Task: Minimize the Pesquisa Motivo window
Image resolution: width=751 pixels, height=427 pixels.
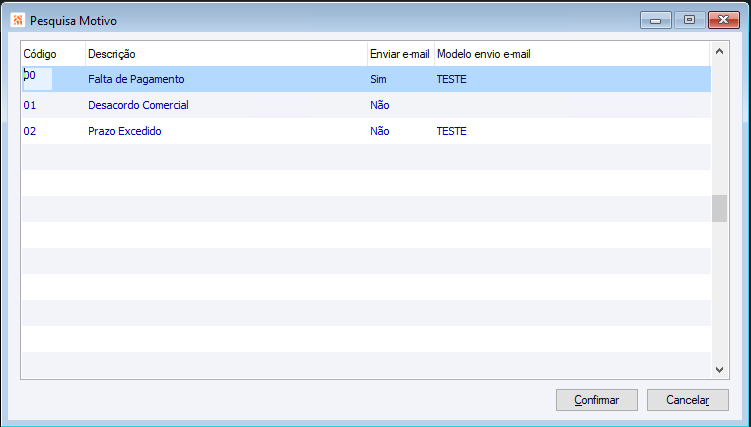Action: coord(656,20)
